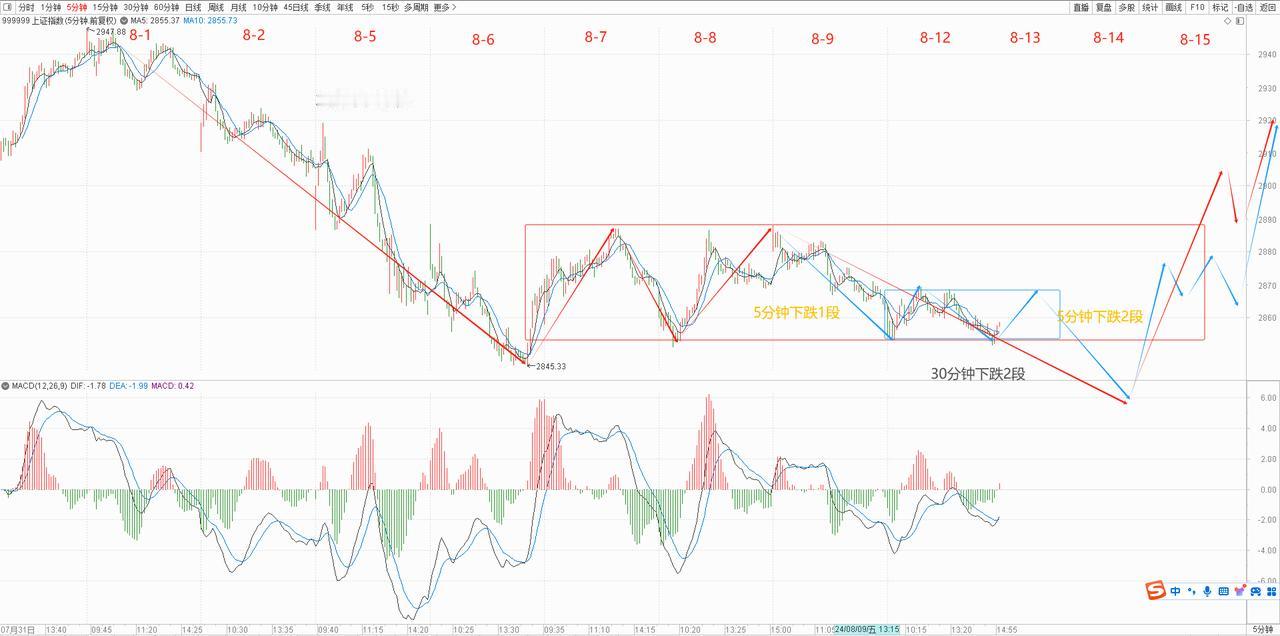Open the Sogou toolbox grid icon
The height and width of the screenshot is (636, 1280).
point(1272,591)
